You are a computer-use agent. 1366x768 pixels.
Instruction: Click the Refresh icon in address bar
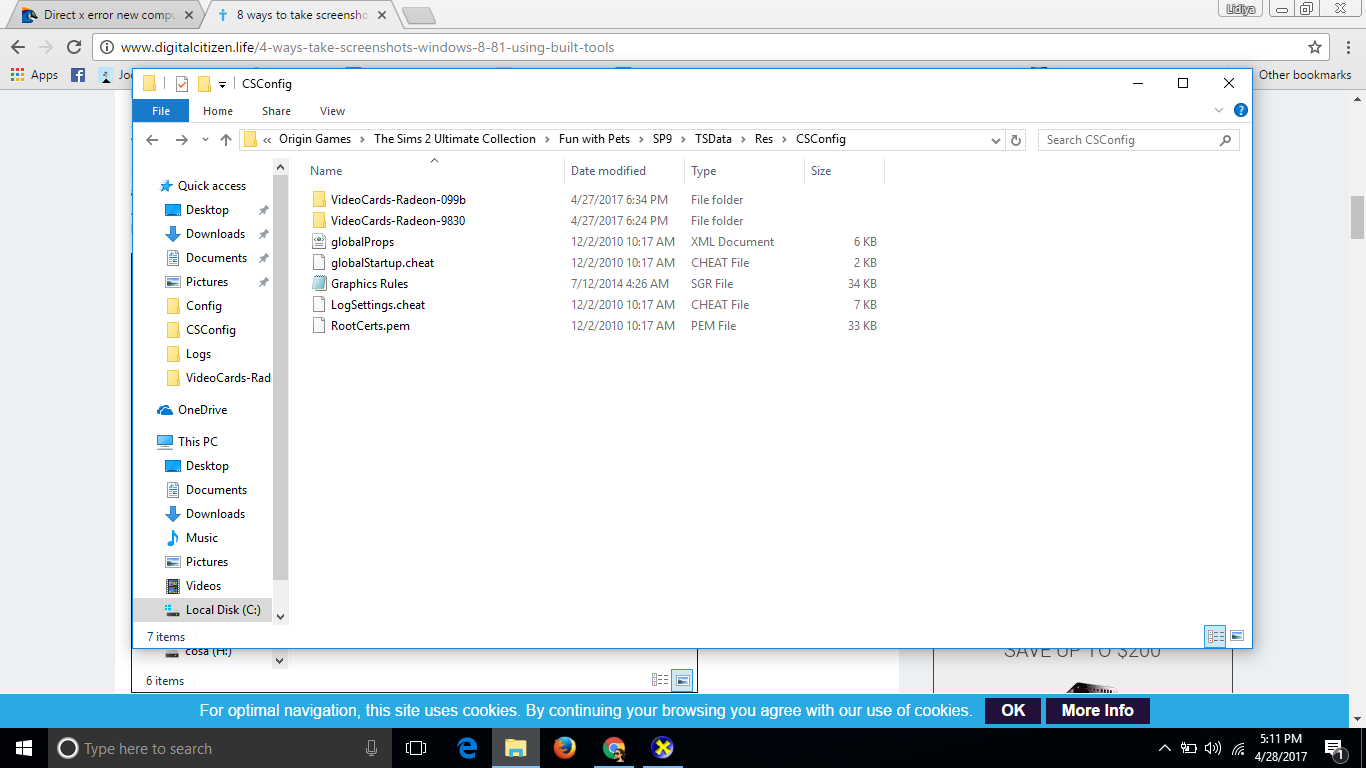[1016, 140]
